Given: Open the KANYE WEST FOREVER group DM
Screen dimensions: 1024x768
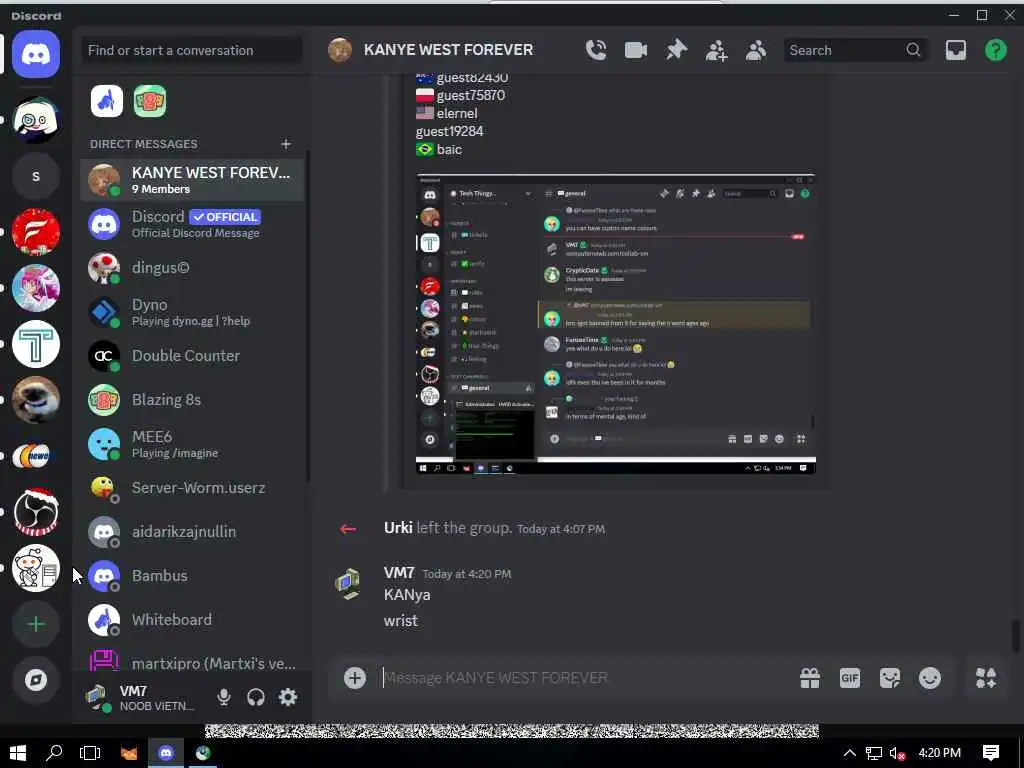Looking at the screenshot, I should (193, 180).
